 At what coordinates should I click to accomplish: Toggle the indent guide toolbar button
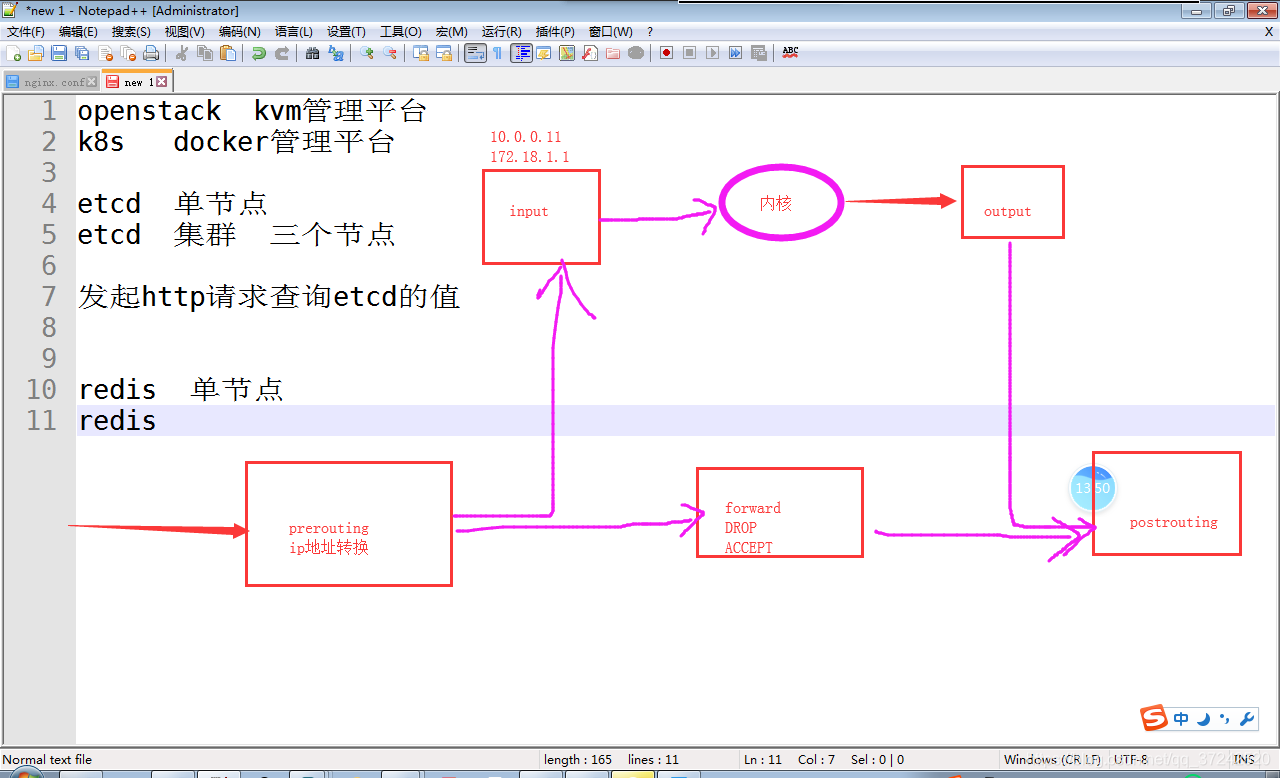[521, 53]
